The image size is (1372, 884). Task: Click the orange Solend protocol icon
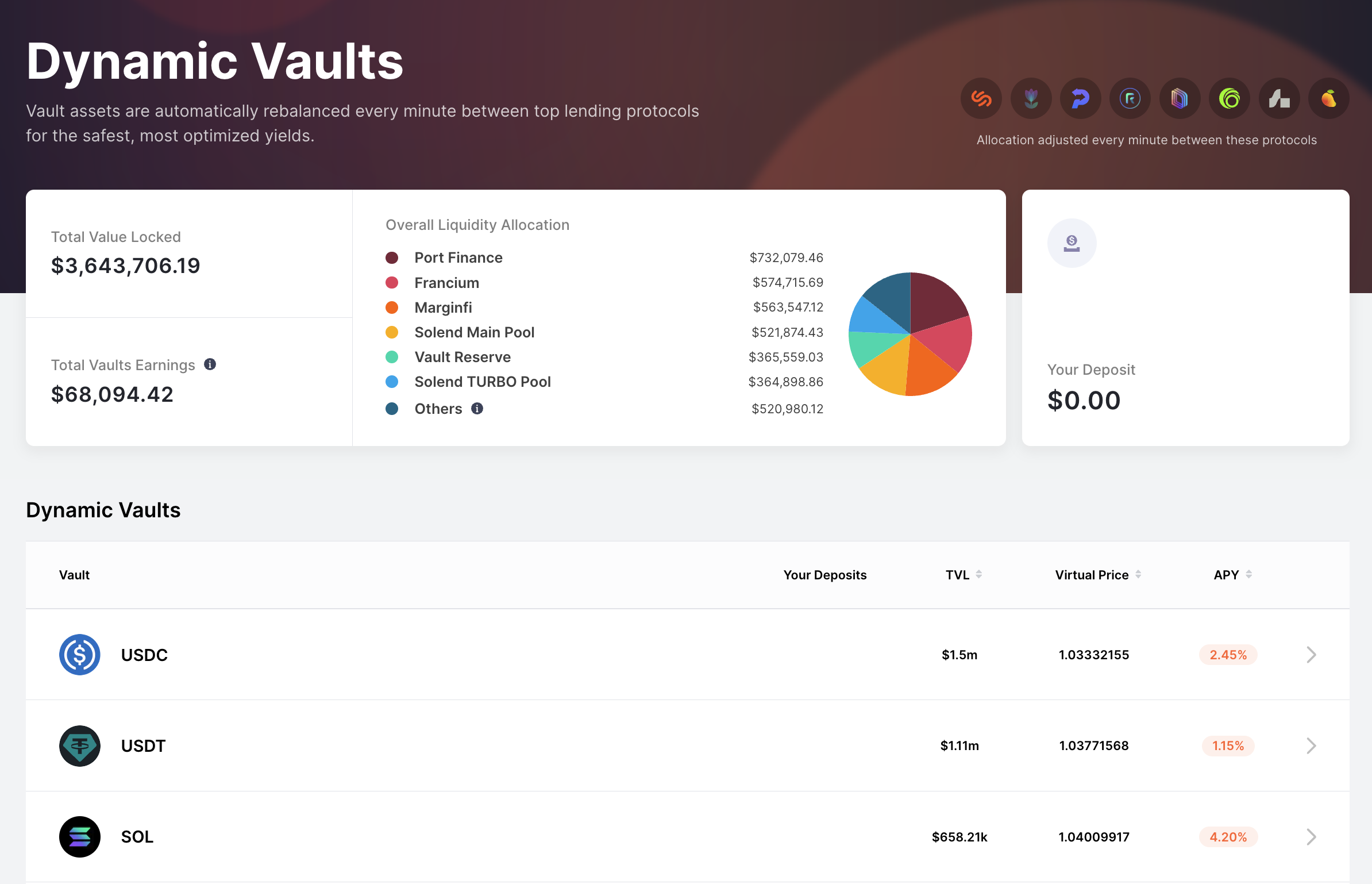coord(981,99)
